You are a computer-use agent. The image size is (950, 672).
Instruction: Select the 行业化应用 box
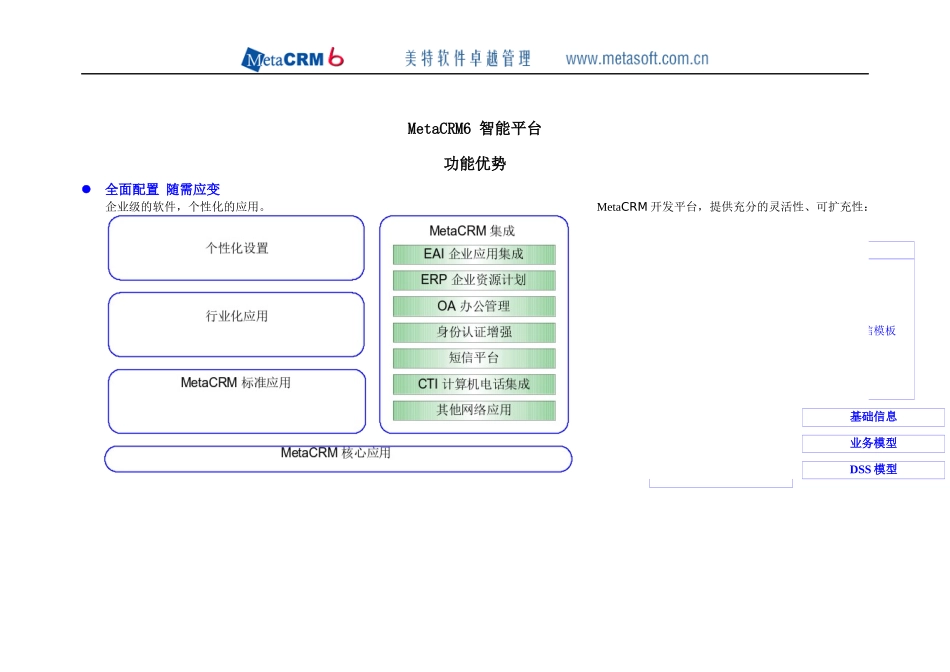[x=236, y=325]
